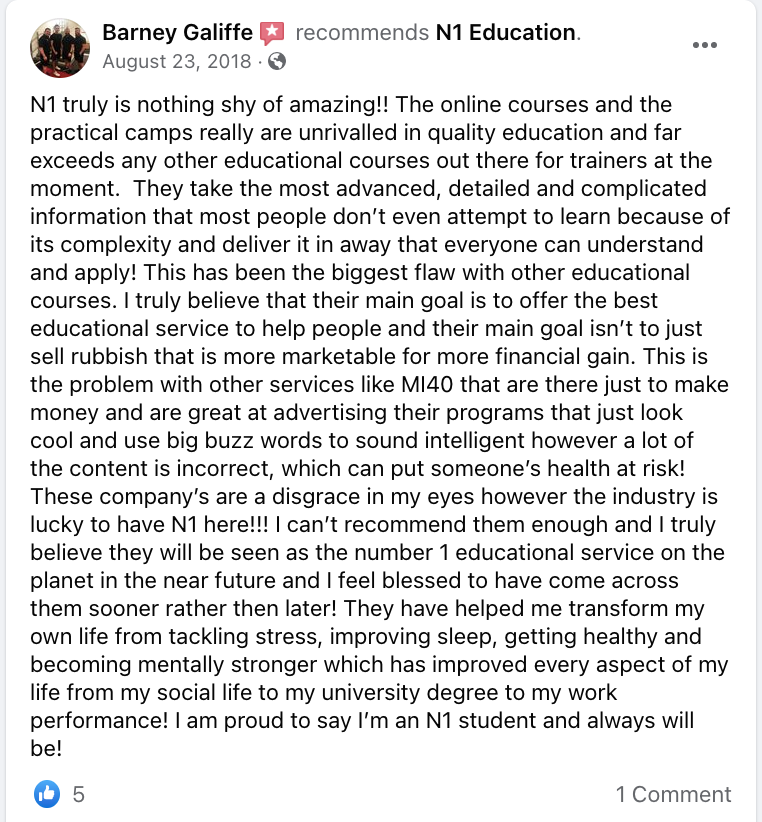Image resolution: width=762 pixels, height=822 pixels.
Task: Click the word 'recommends' in the header
Action: (x=362, y=33)
